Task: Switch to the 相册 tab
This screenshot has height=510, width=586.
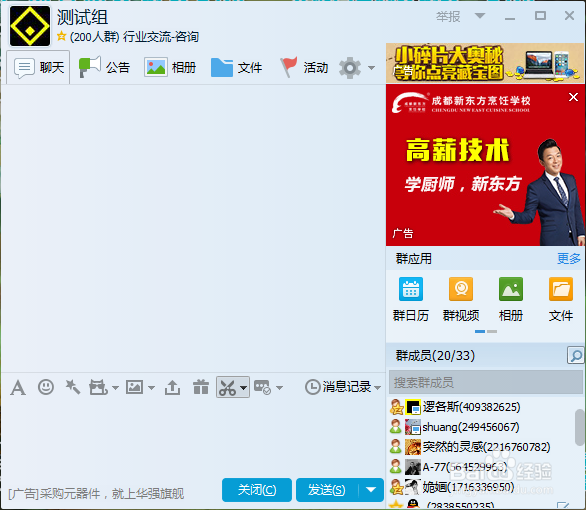Action: pyautogui.click(x=170, y=68)
